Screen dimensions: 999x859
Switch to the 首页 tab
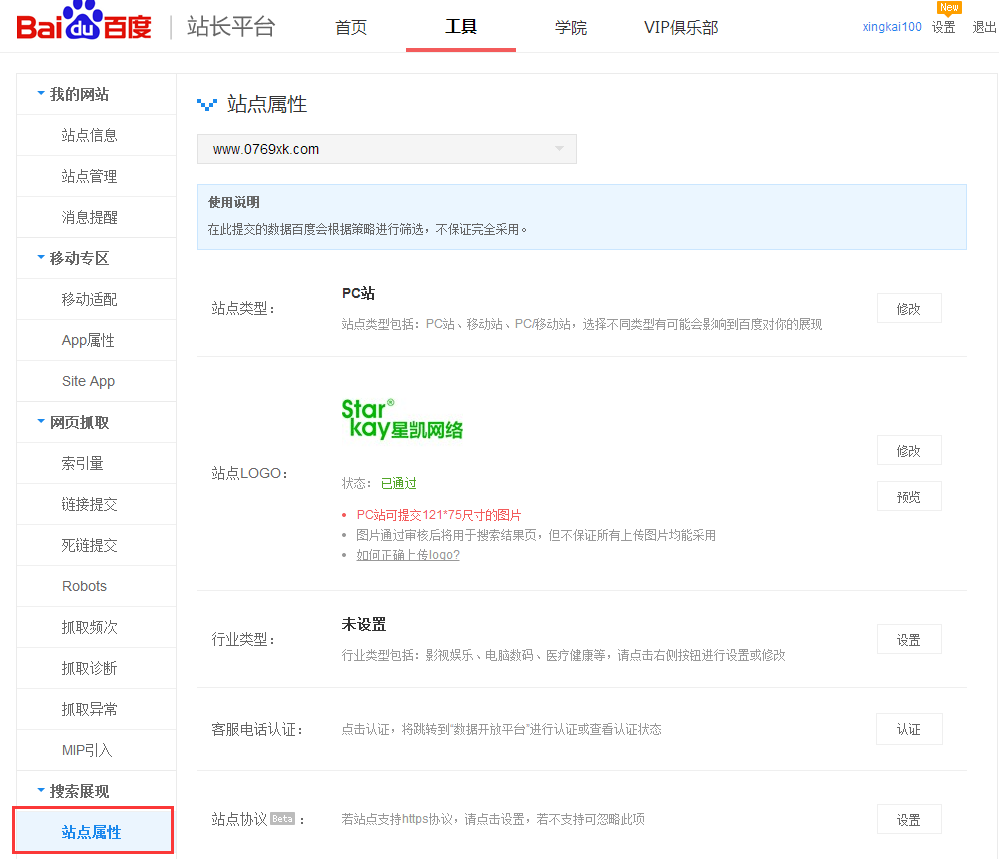tap(351, 27)
